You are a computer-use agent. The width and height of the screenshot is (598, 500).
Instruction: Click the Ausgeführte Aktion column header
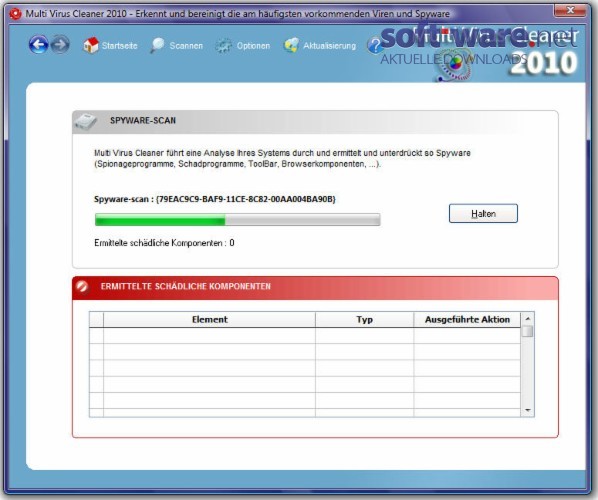click(x=467, y=320)
